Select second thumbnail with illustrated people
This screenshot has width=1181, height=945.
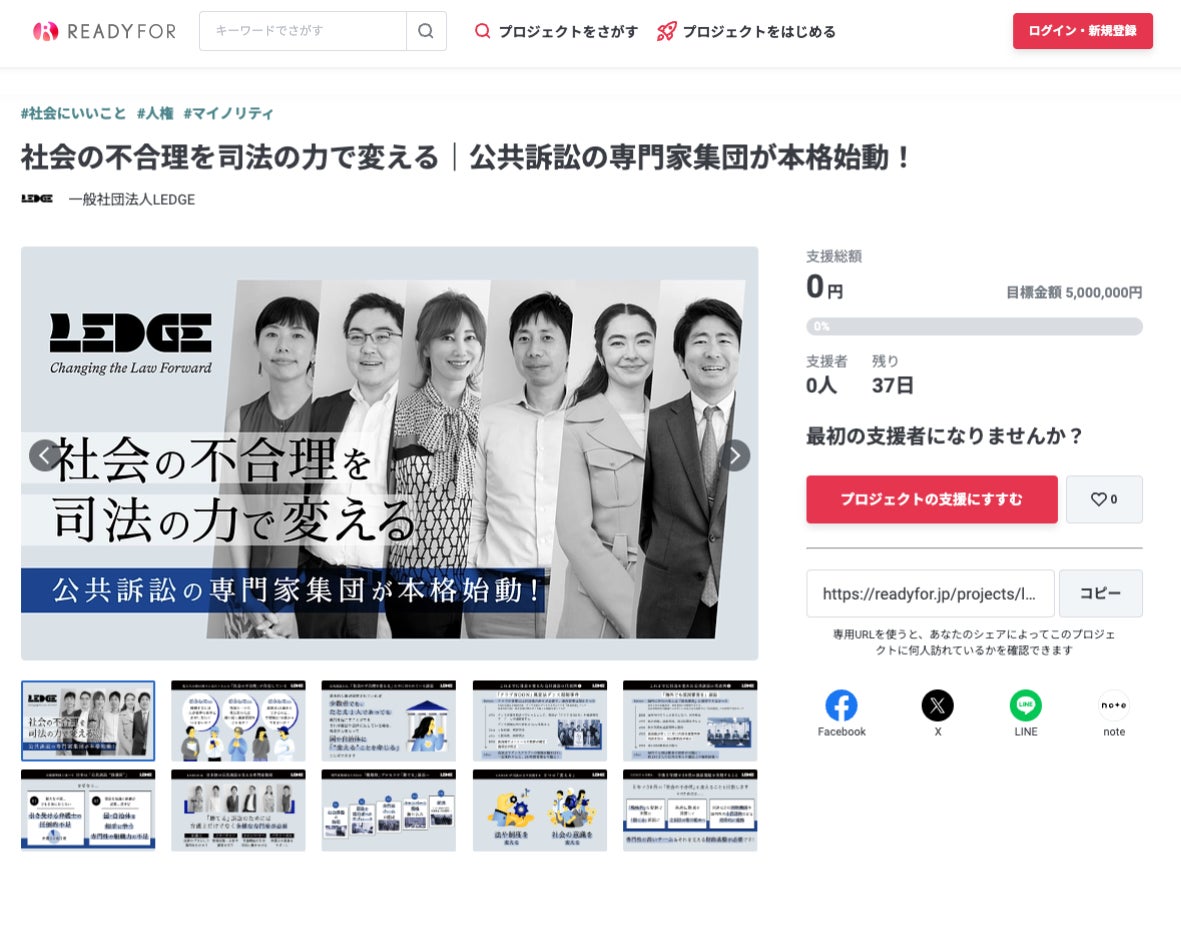[x=238, y=721]
